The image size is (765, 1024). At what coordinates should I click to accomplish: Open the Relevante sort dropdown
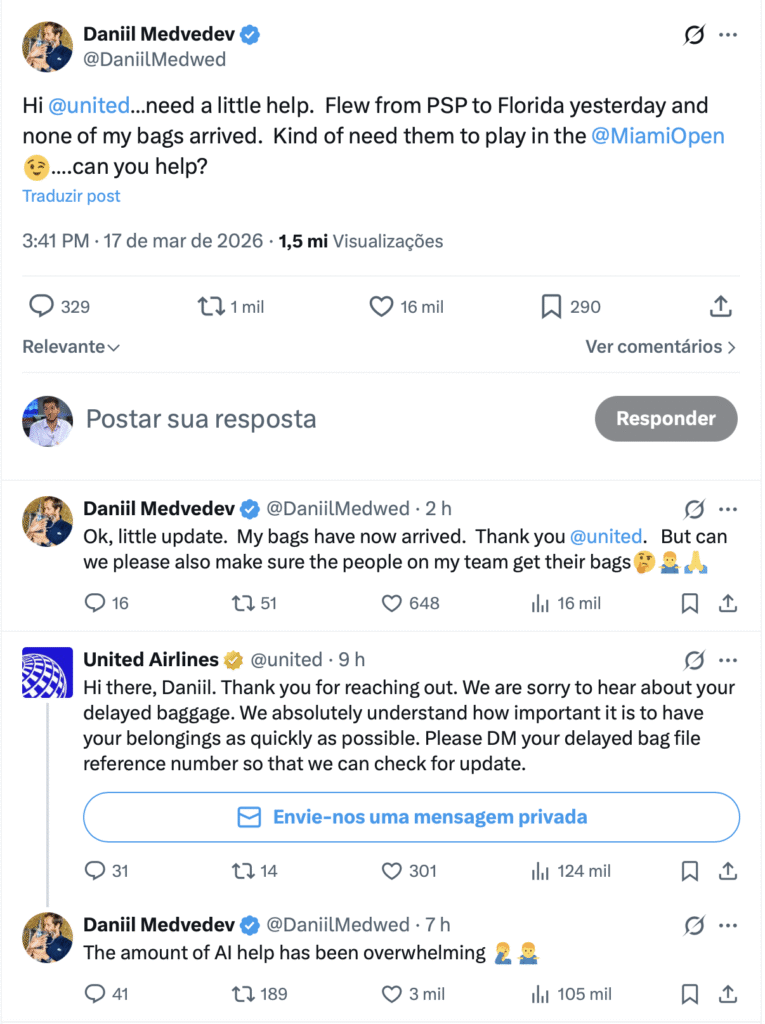coord(71,347)
